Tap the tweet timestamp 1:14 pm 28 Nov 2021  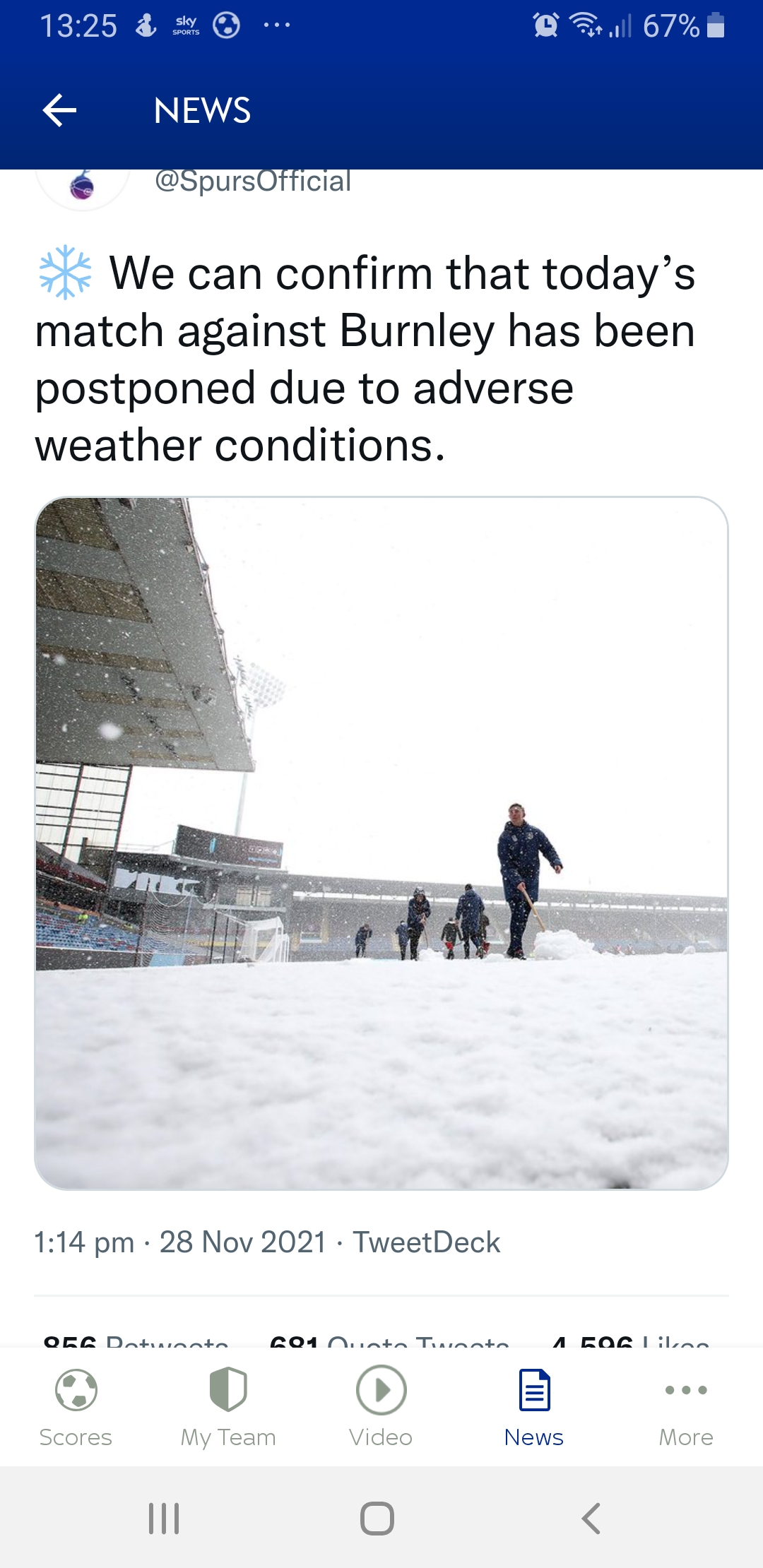point(180,1242)
